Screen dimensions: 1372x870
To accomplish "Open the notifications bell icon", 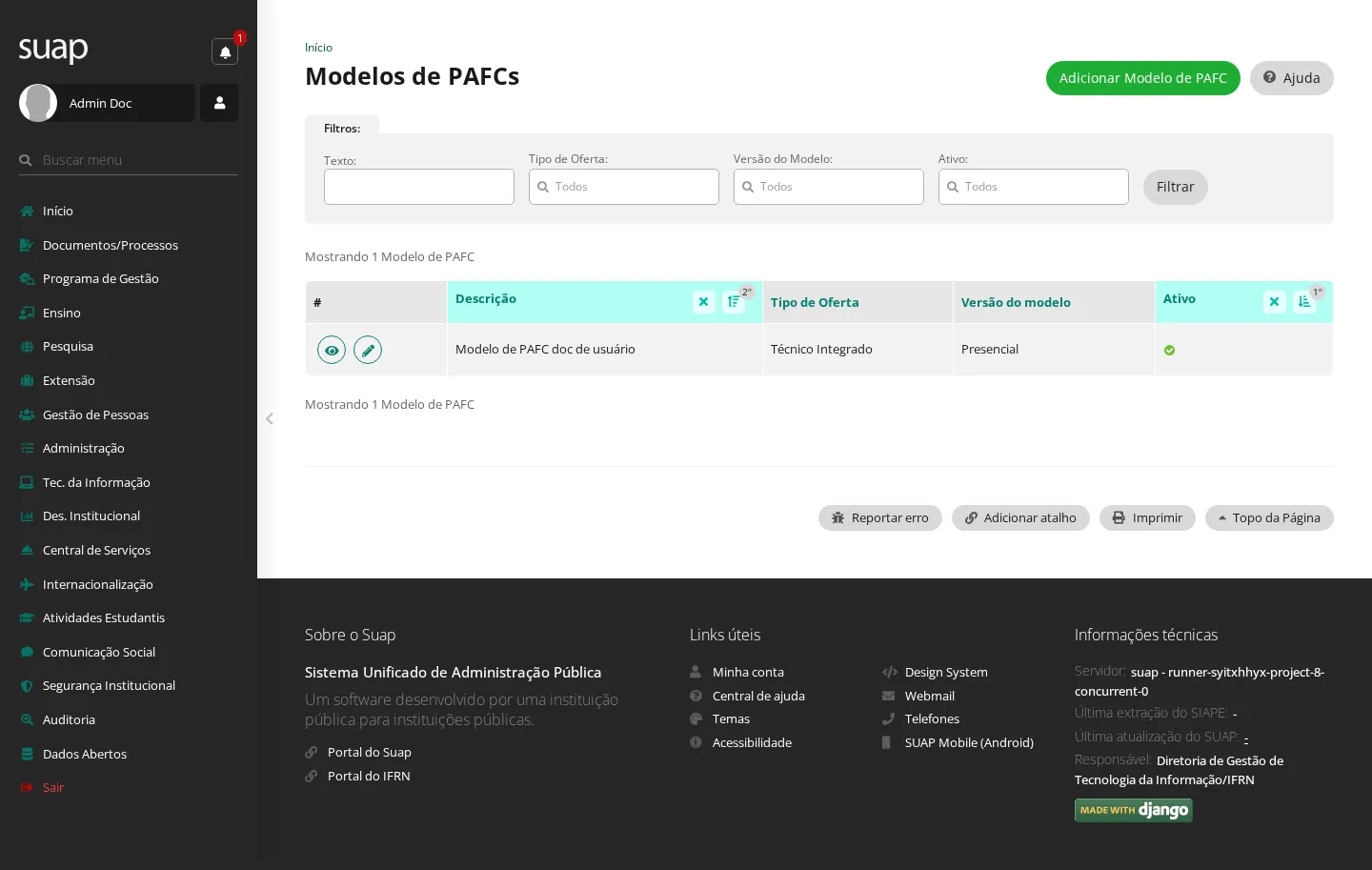I will tap(225, 52).
